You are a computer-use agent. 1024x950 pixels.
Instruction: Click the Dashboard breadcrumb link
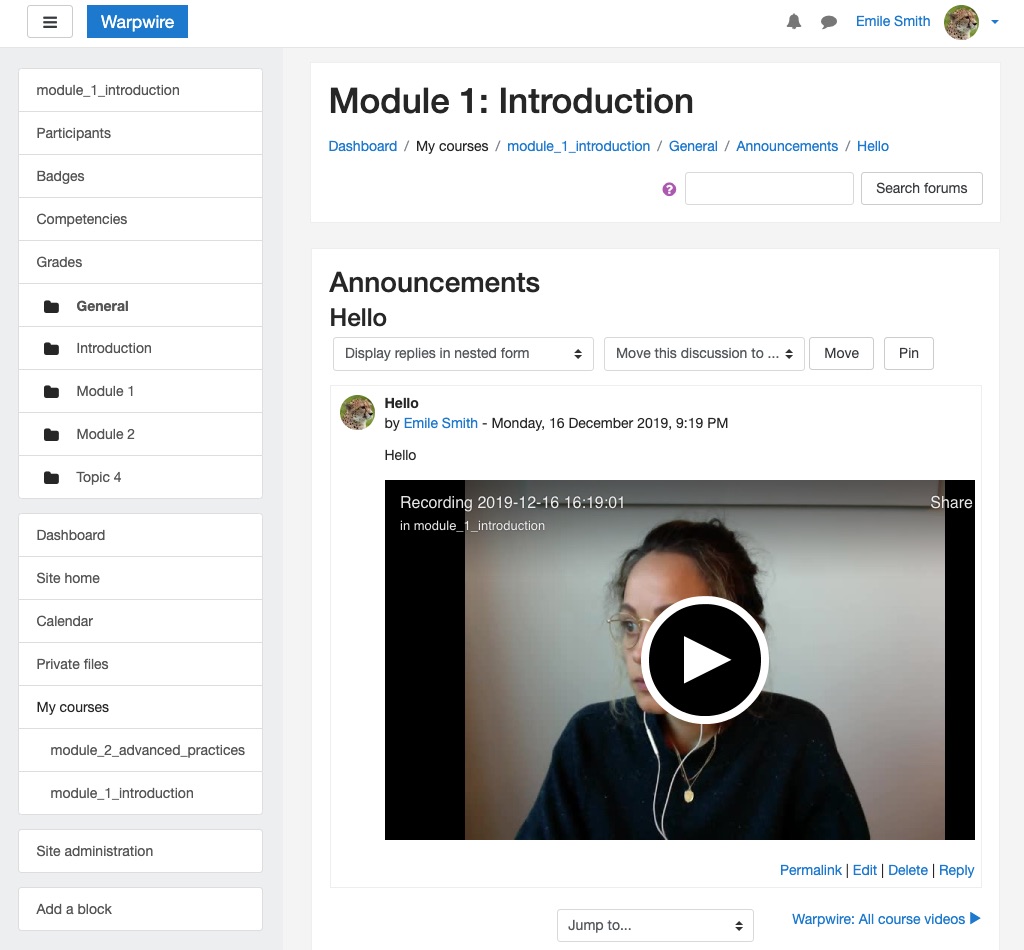point(362,146)
